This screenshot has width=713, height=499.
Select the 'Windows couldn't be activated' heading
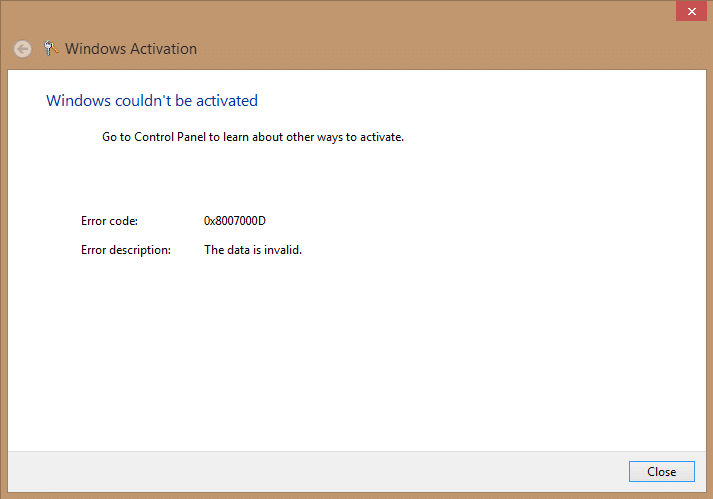(x=152, y=101)
